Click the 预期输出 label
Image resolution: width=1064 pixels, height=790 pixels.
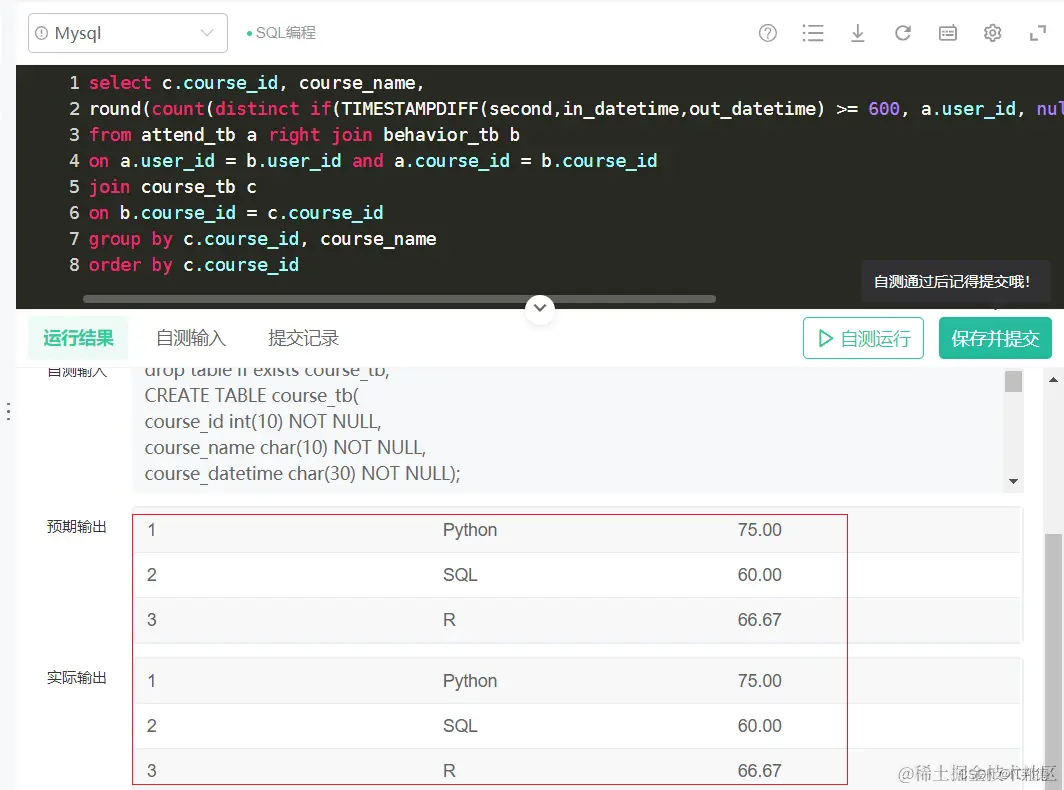pyautogui.click(x=77, y=527)
